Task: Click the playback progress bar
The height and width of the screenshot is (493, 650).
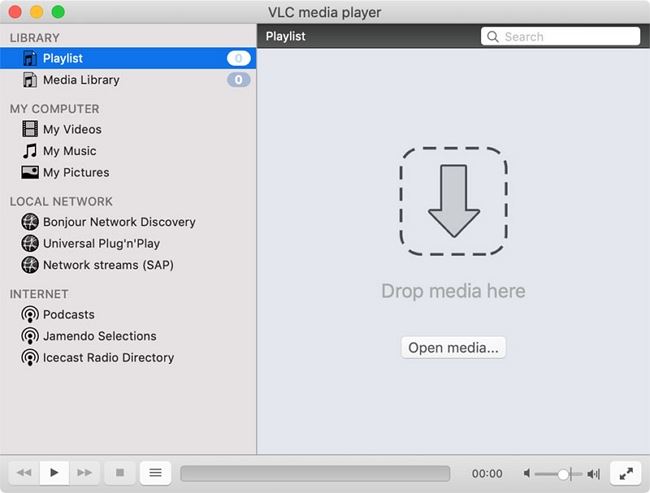Action: 315,474
